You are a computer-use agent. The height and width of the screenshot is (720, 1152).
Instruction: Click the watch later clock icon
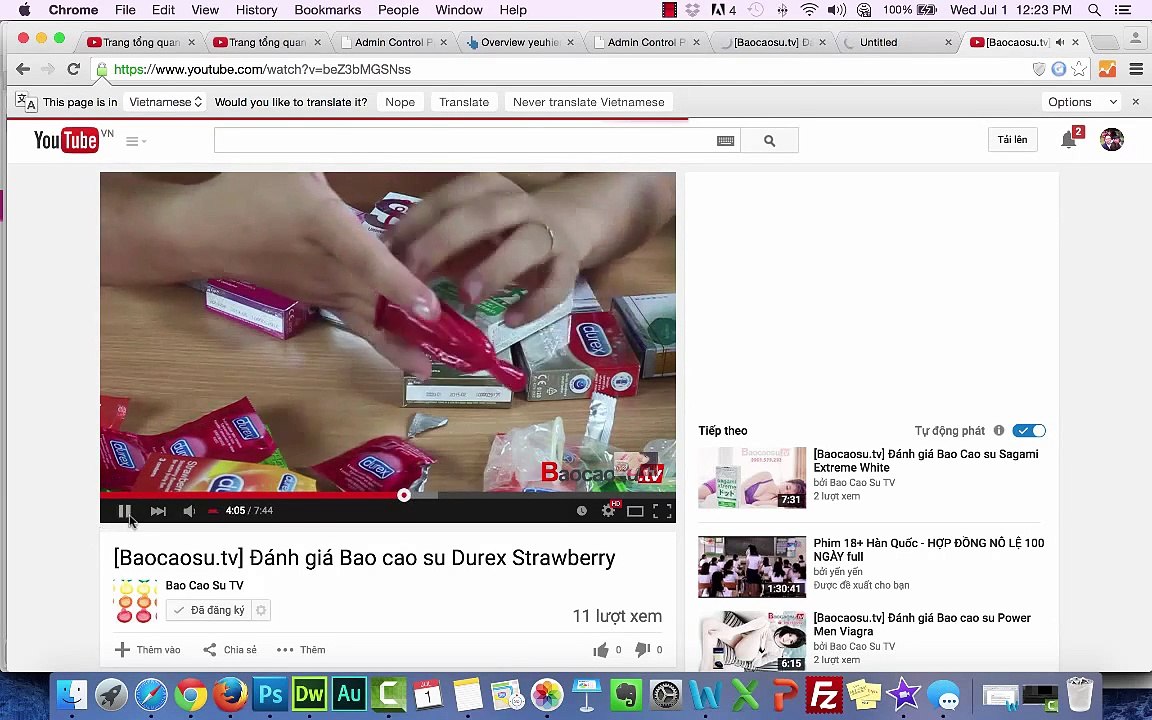(582, 511)
